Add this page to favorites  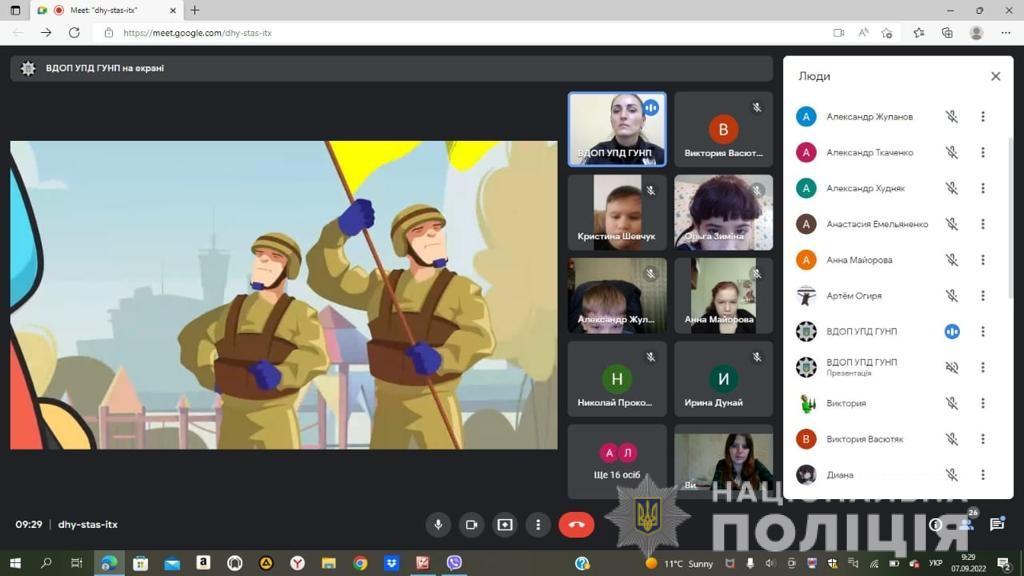(x=886, y=33)
